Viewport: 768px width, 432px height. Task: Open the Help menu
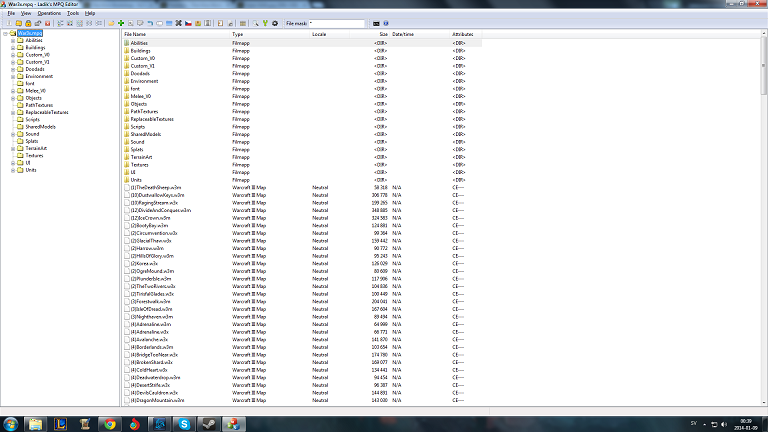tap(90, 13)
